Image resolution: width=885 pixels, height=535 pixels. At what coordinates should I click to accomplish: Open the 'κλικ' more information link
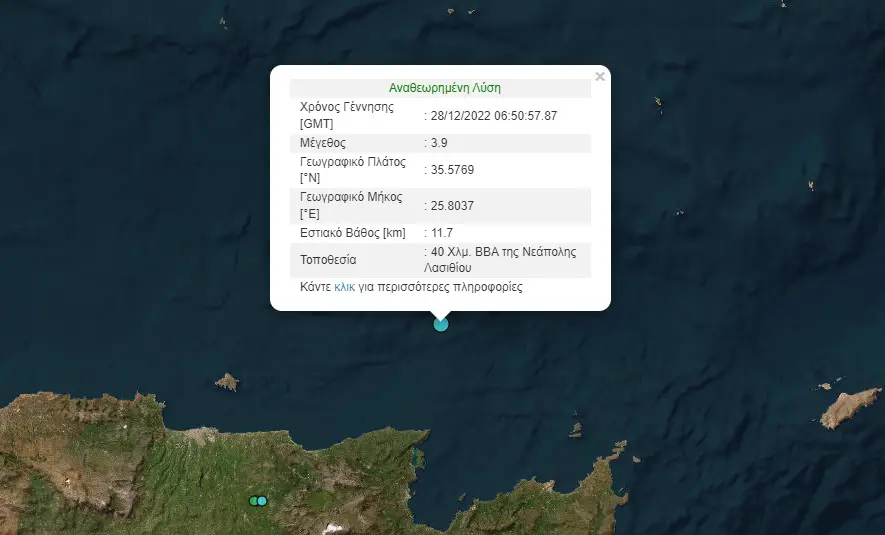click(344, 287)
